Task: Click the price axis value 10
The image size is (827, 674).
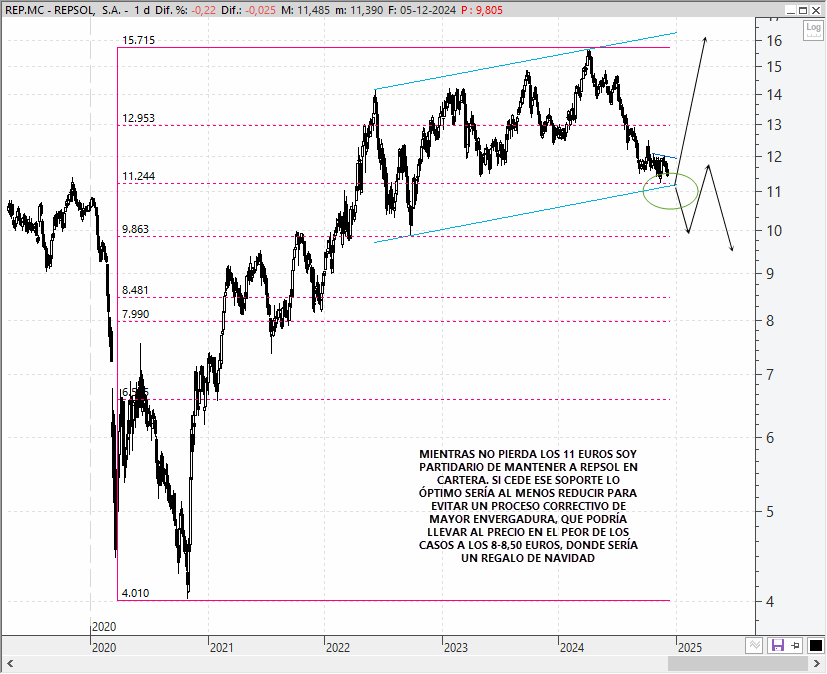Action: (774, 230)
